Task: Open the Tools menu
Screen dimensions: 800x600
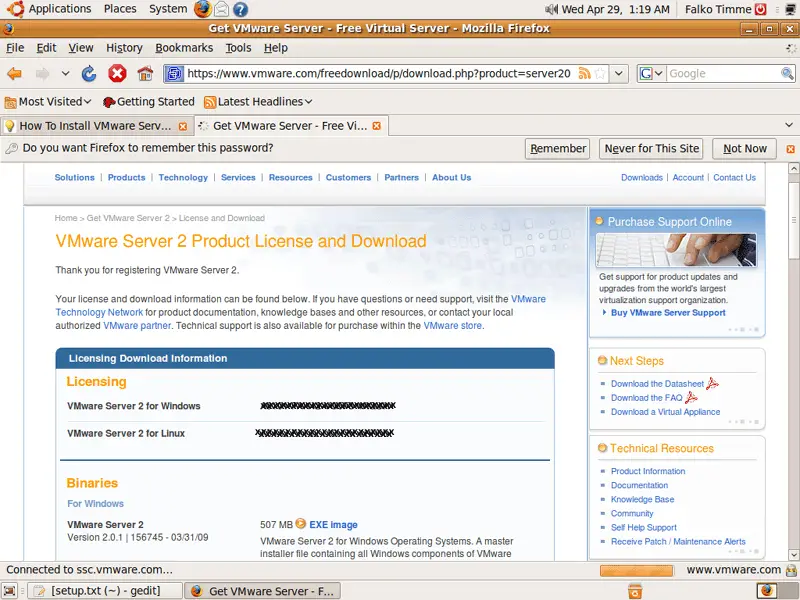Action: pos(238,48)
